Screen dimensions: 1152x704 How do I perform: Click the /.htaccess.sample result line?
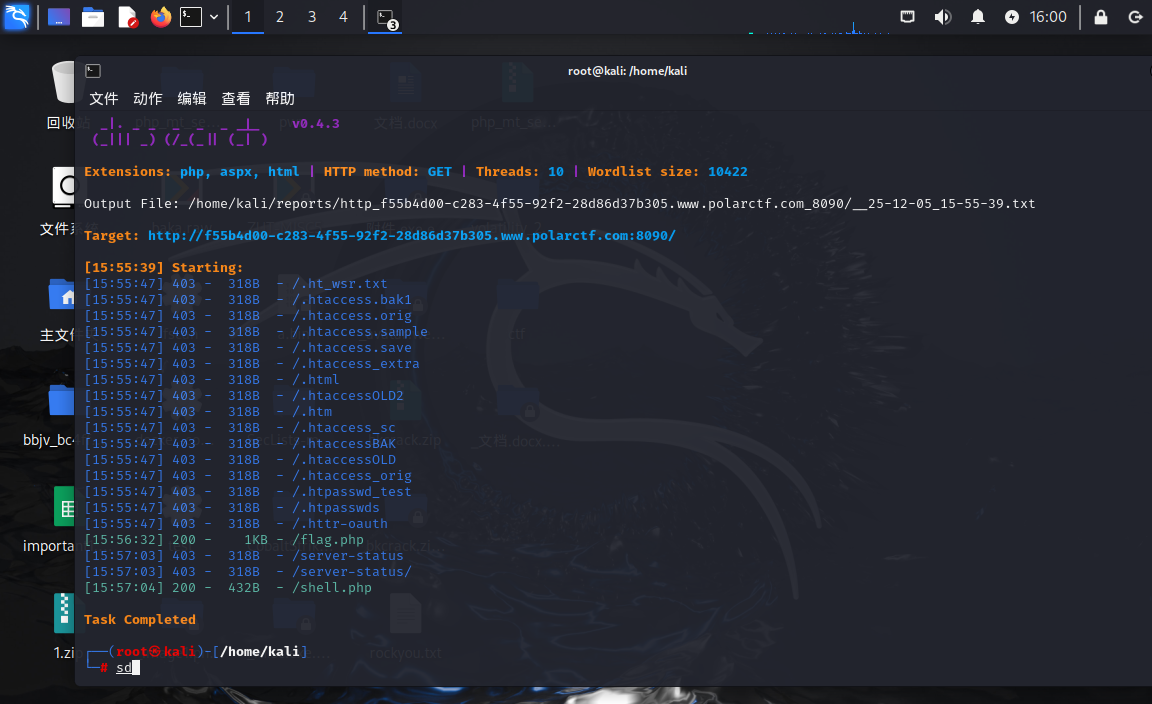(256, 331)
